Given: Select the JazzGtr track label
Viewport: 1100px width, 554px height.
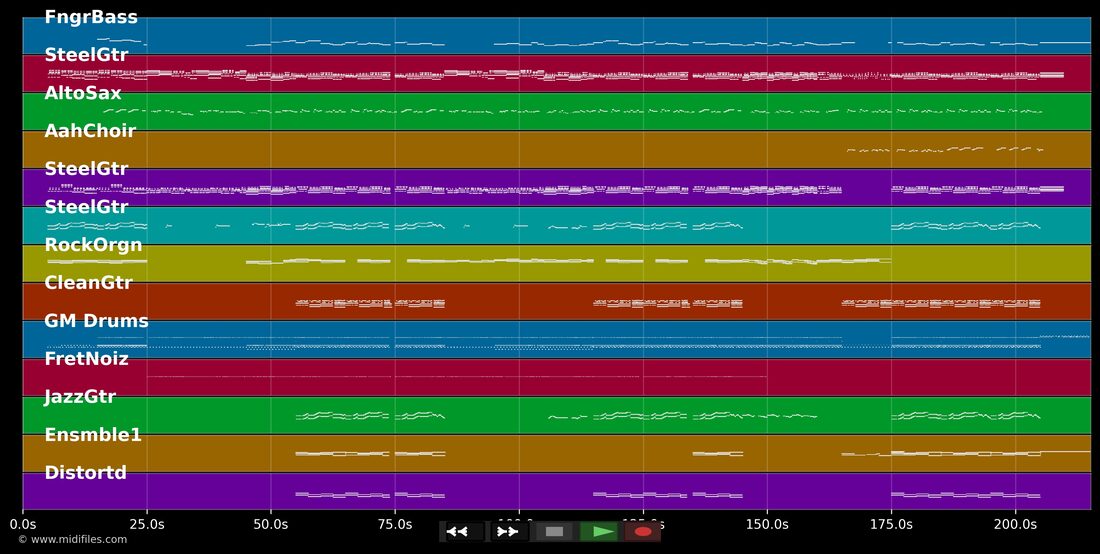Looking at the screenshot, I should pos(80,398).
